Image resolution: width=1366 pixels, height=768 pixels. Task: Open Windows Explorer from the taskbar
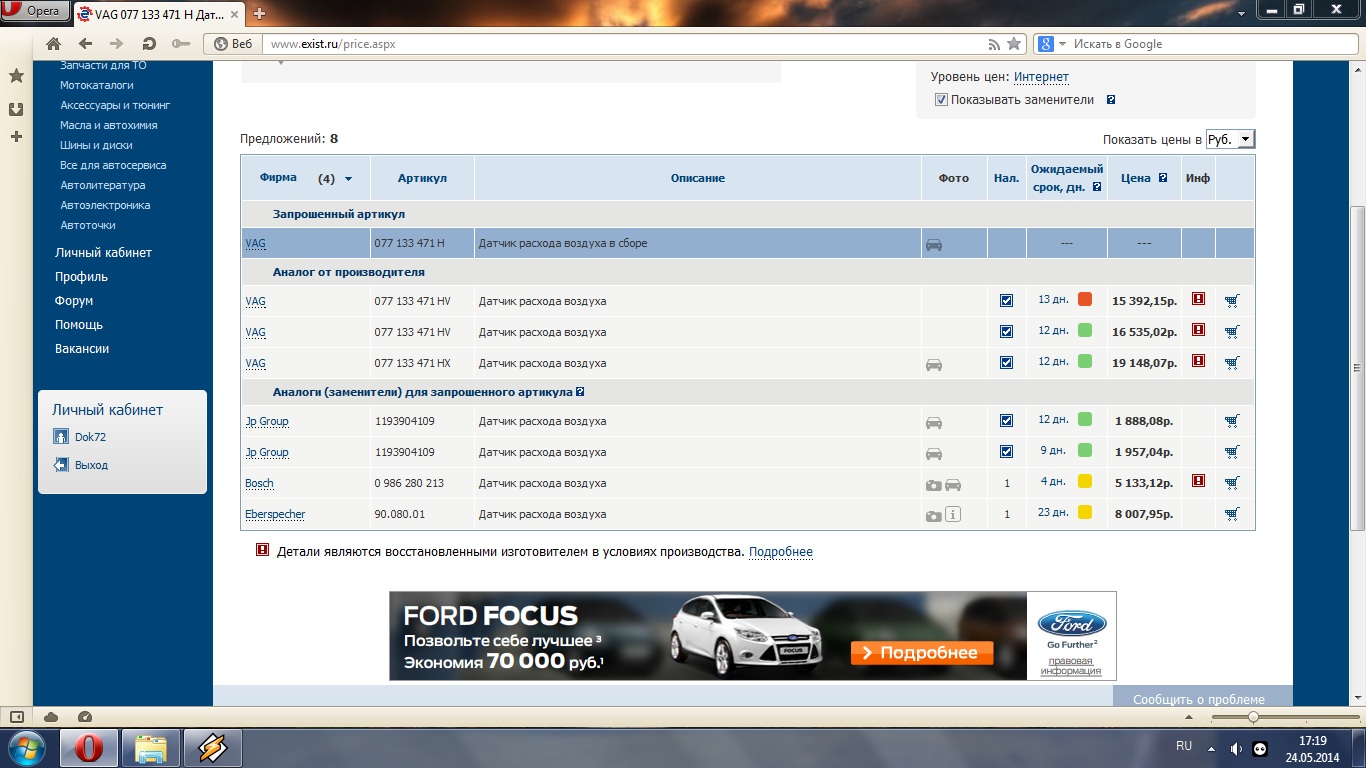151,748
